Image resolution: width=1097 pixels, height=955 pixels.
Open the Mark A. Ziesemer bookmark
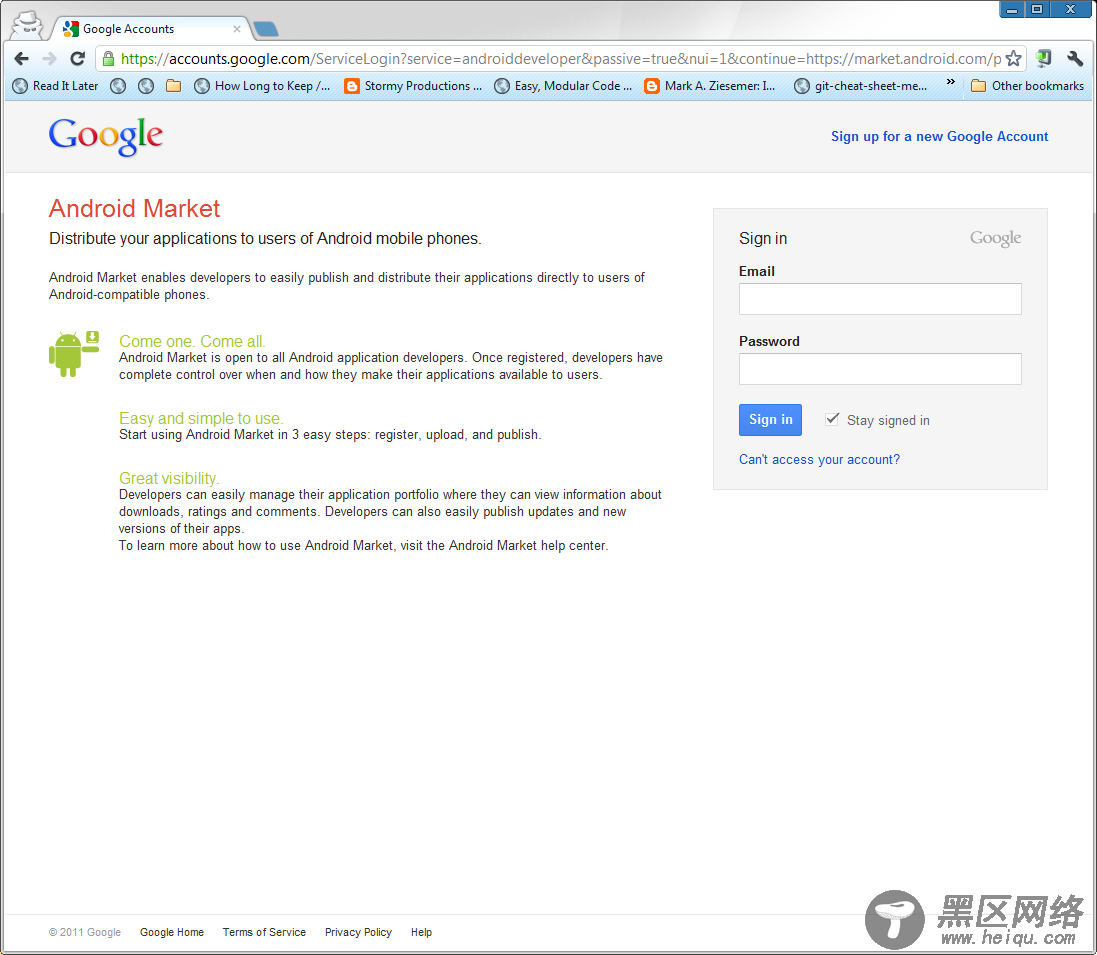(710, 86)
